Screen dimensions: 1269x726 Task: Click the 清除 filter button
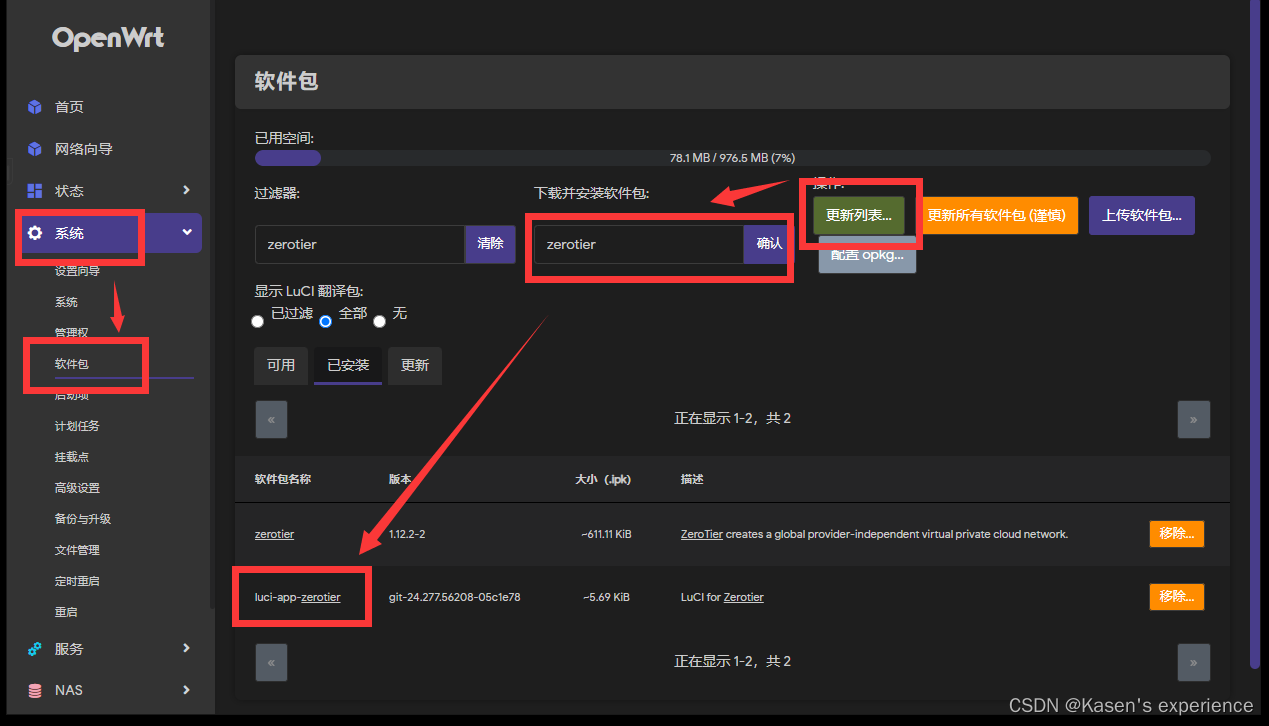490,244
